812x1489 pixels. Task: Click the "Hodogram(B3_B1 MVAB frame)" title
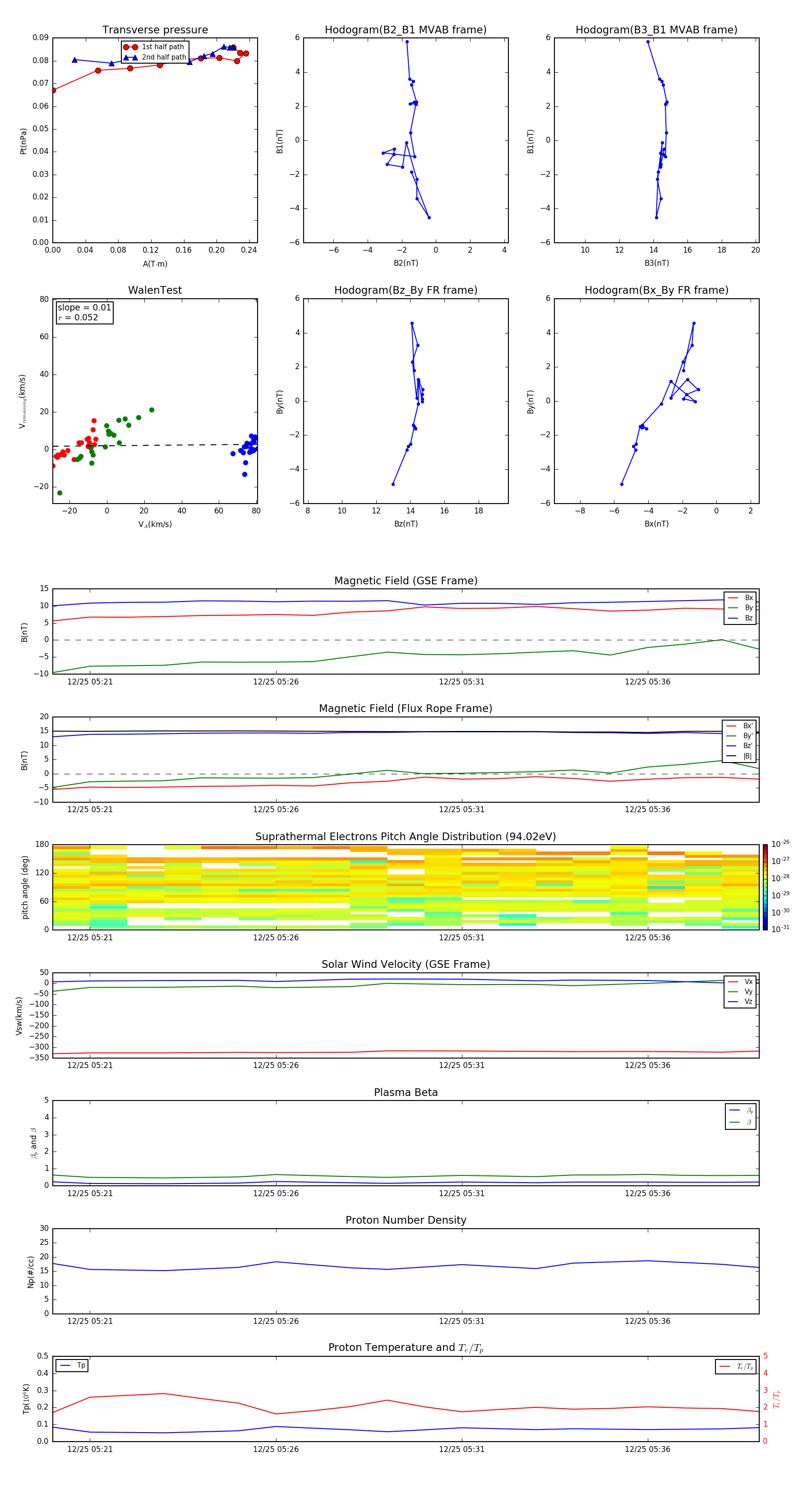[656, 30]
